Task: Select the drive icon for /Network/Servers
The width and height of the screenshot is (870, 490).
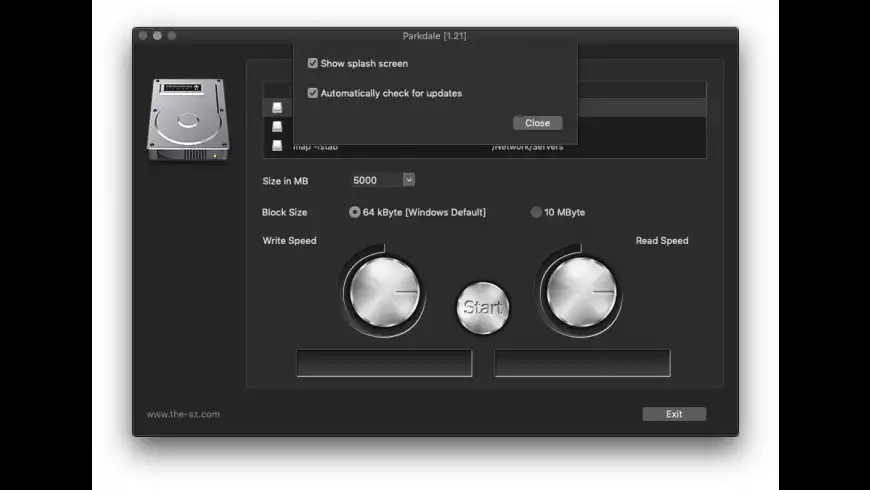Action: tap(277, 145)
